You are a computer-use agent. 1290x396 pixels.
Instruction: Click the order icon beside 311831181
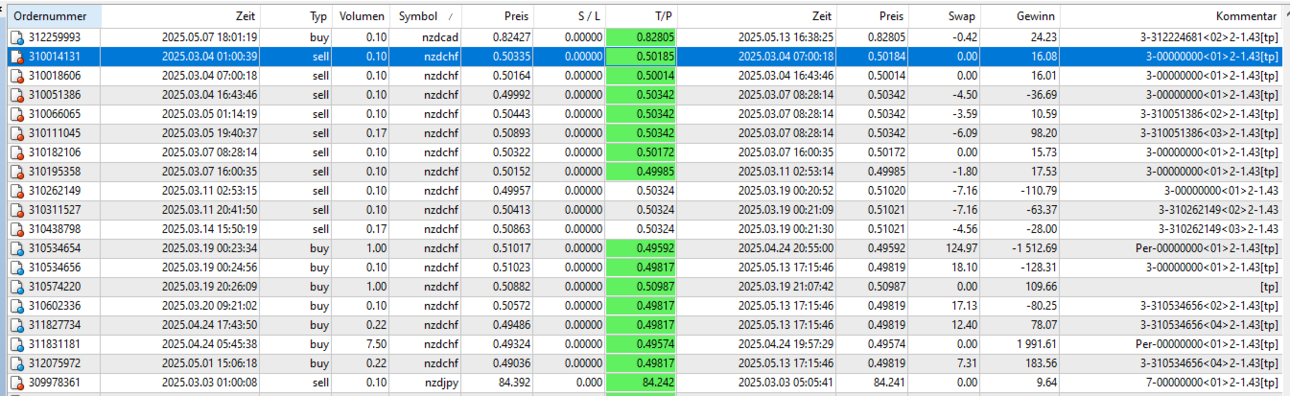click(x=16, y=344)
